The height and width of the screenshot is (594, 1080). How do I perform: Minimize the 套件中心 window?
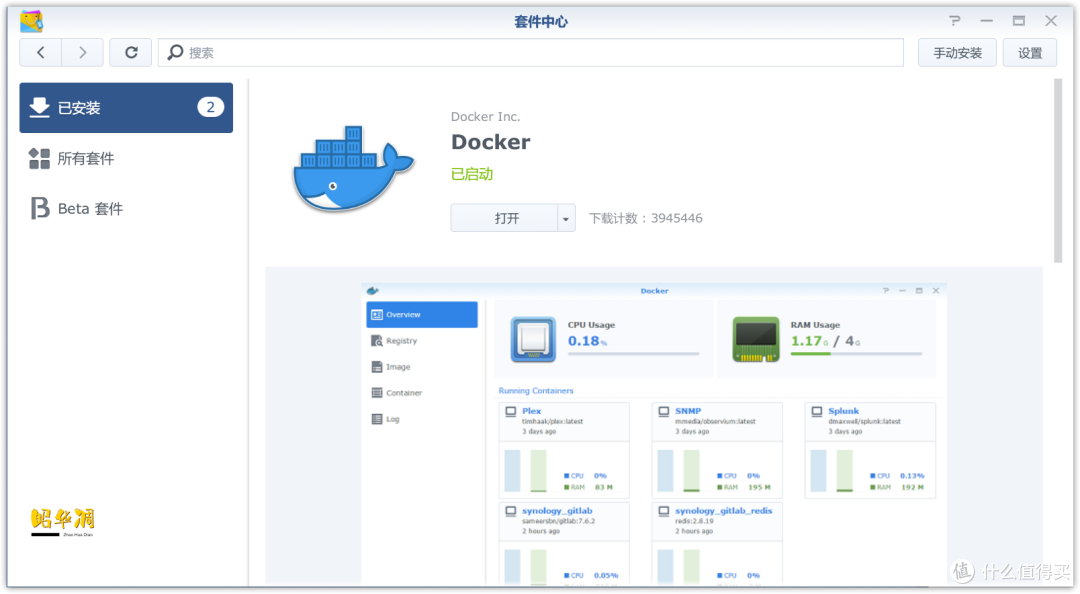point(986,21)
